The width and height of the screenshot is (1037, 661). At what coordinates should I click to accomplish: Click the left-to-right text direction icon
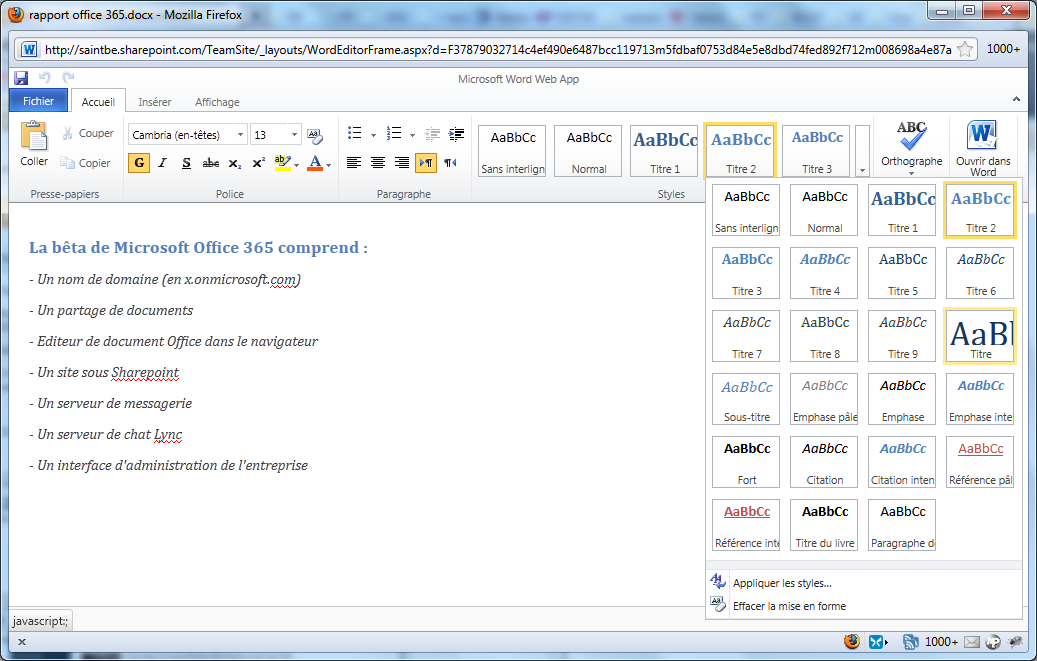[x=426, y=163]
